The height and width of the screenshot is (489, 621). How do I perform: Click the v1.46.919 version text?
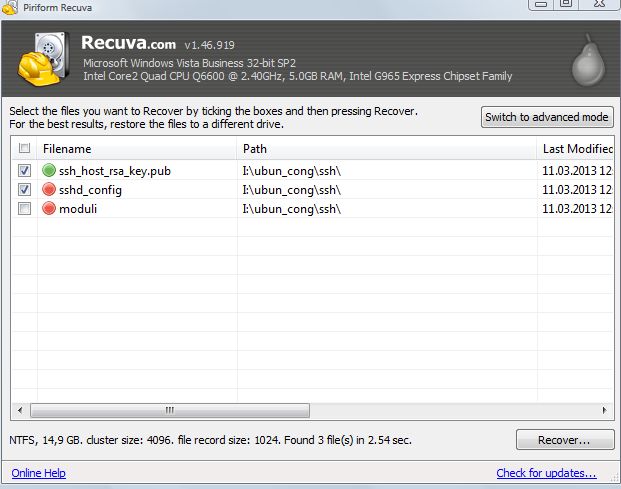(210, 45)
